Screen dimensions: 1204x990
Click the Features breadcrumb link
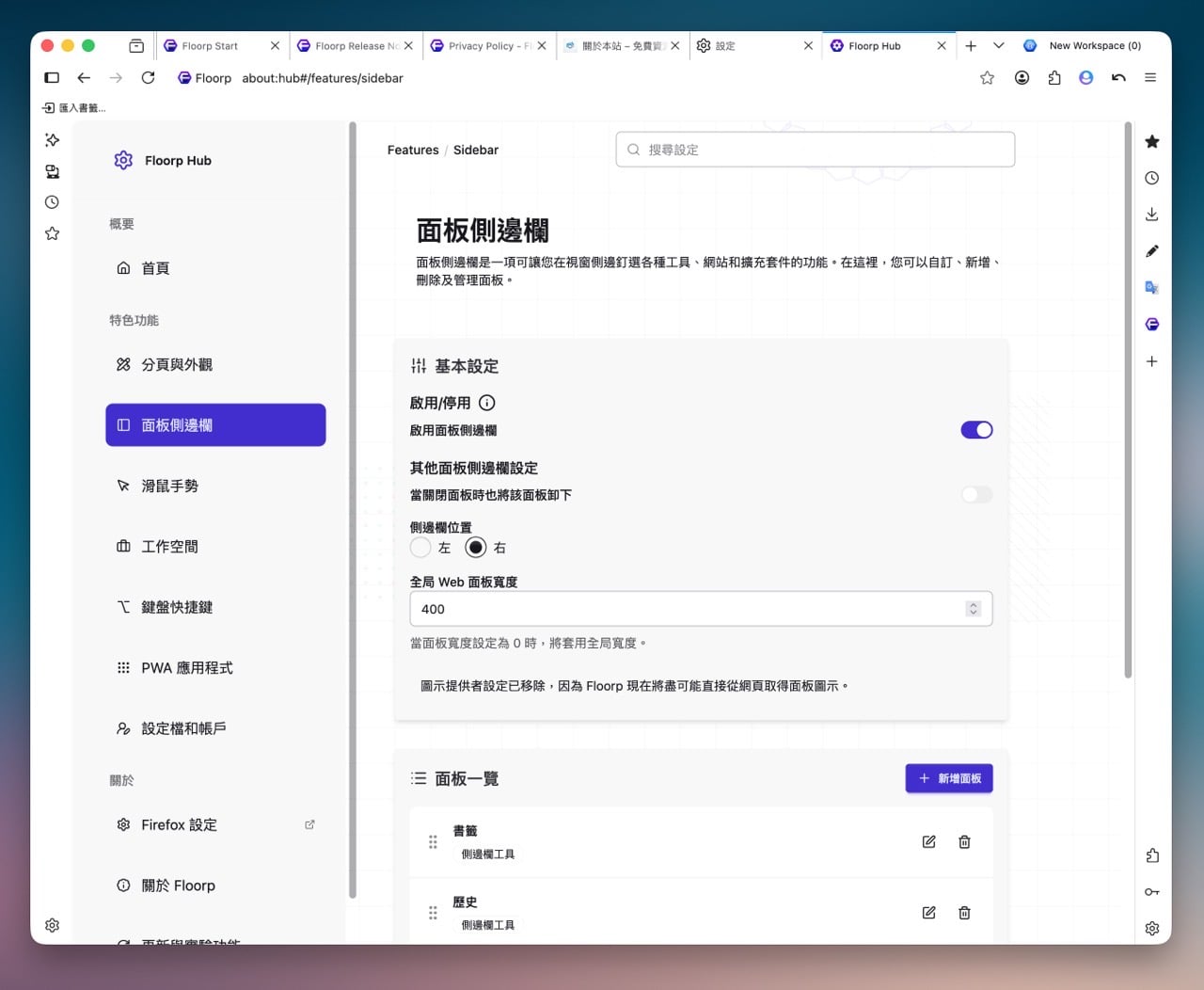[x=413, y=150]
